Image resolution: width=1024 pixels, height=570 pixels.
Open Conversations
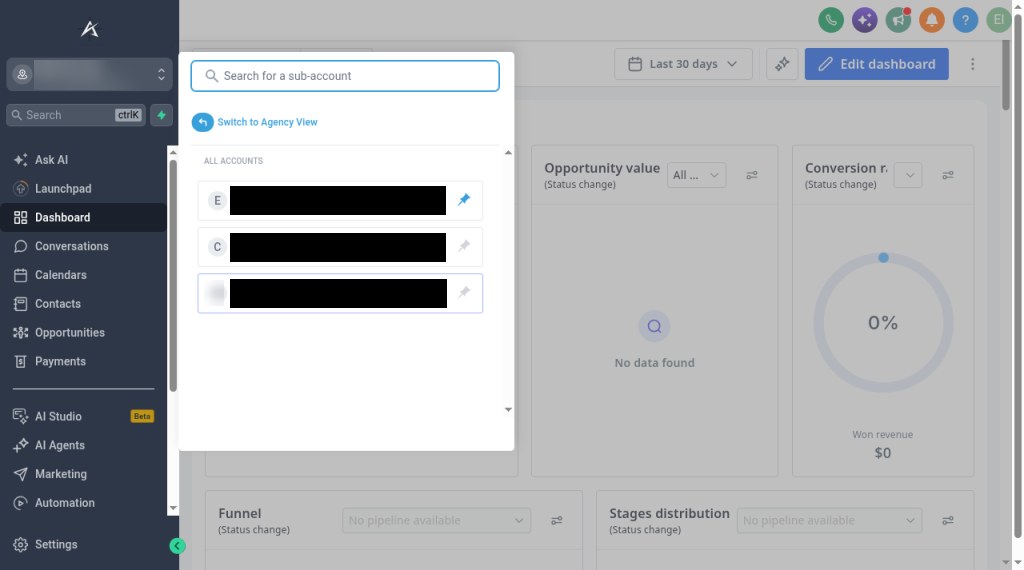click(83, 246)
